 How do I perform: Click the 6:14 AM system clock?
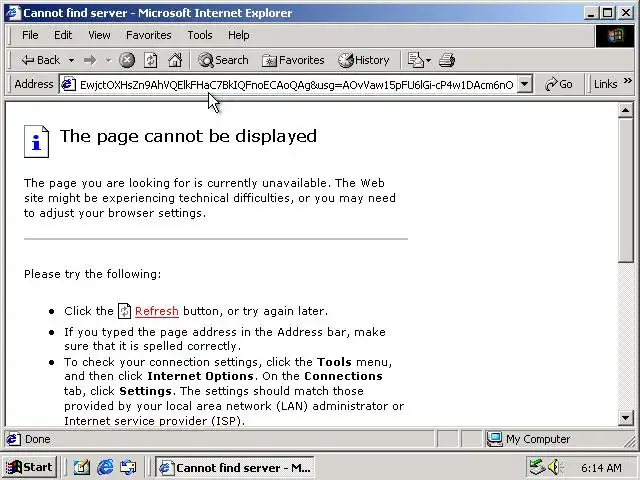click(601, 467)
